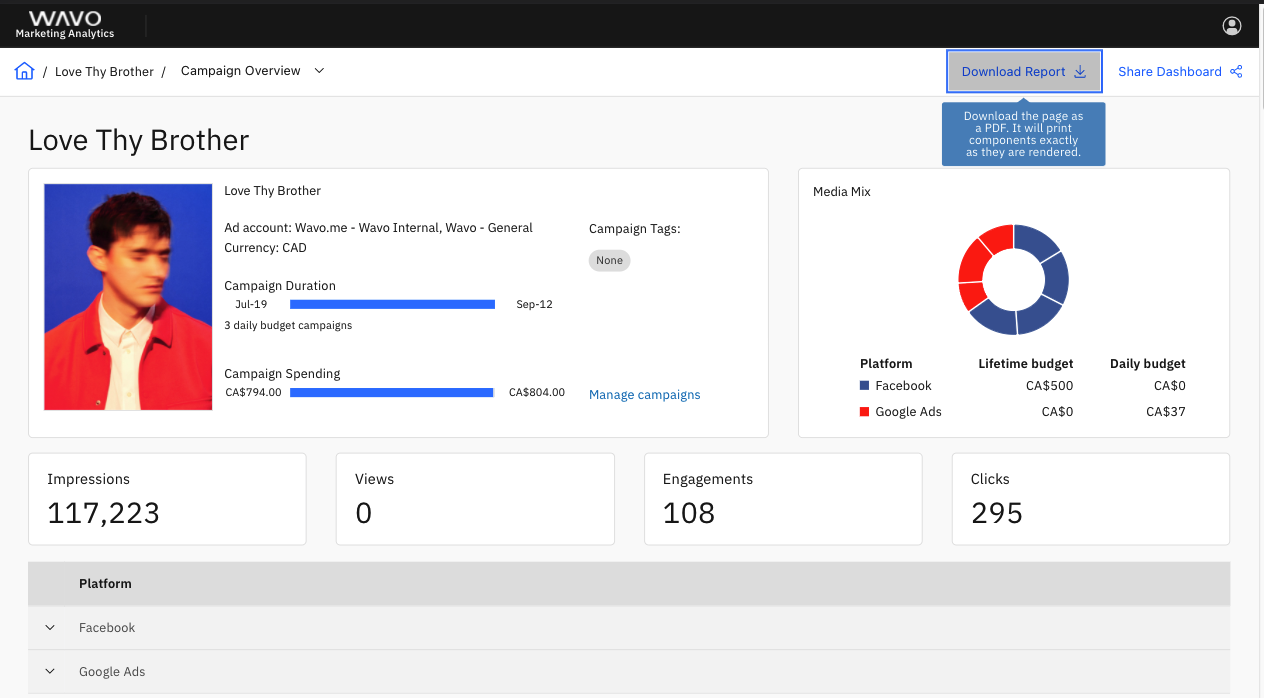Click the Campaign Tags label
Screen dimensions: 1264x698
point(634,228)
